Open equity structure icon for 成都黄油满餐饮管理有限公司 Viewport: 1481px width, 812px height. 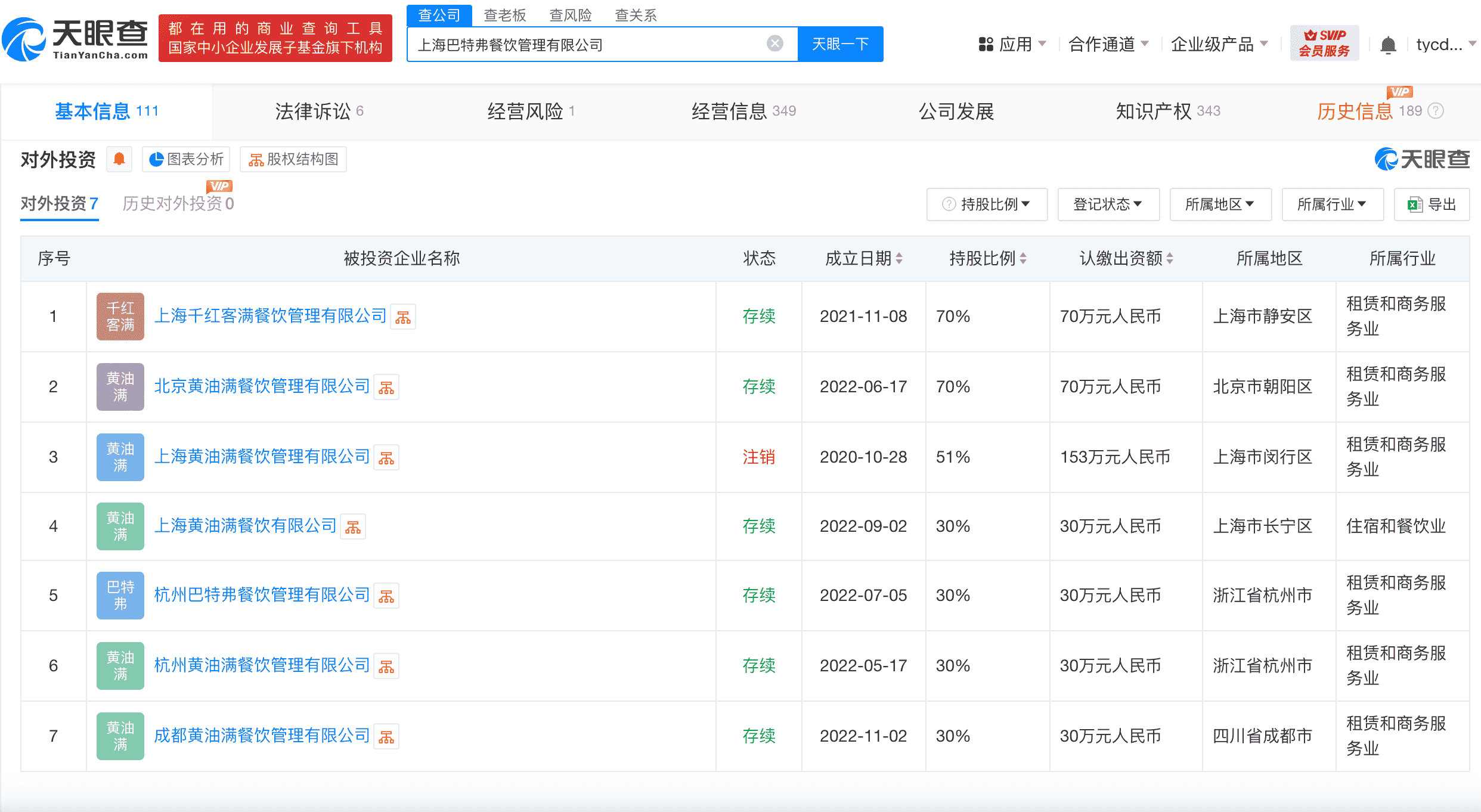coord(386,737)
